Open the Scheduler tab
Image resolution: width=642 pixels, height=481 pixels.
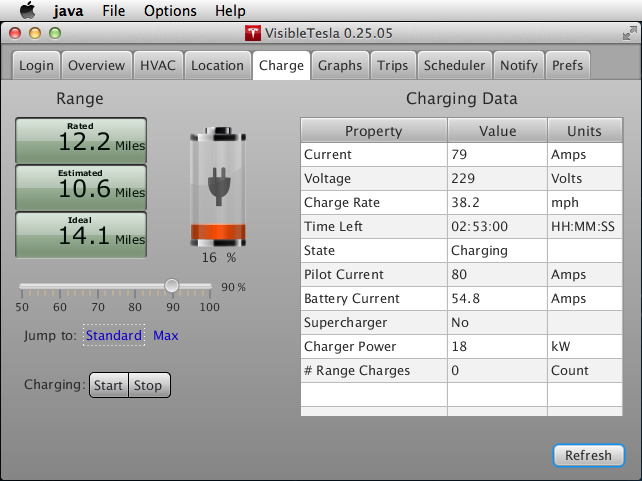point(454,65)
